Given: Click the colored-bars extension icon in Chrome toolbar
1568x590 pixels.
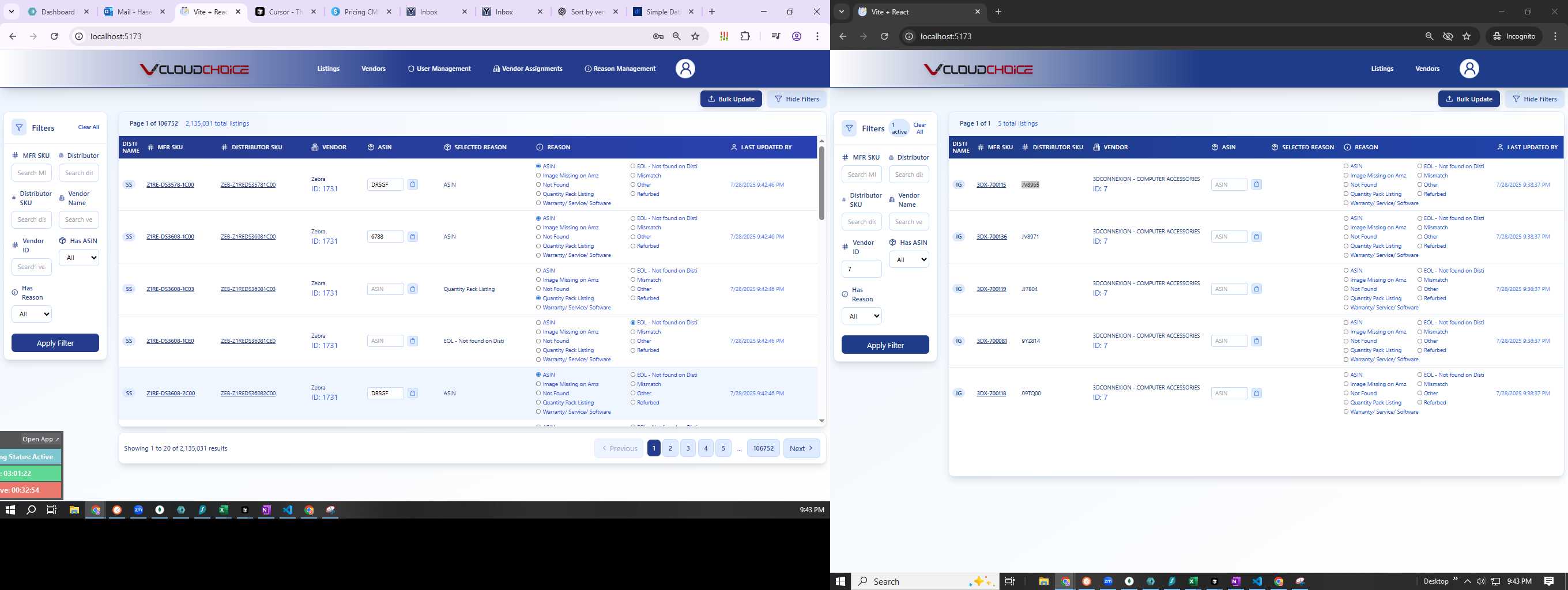Looking at the screenshot, I should 723,36.
